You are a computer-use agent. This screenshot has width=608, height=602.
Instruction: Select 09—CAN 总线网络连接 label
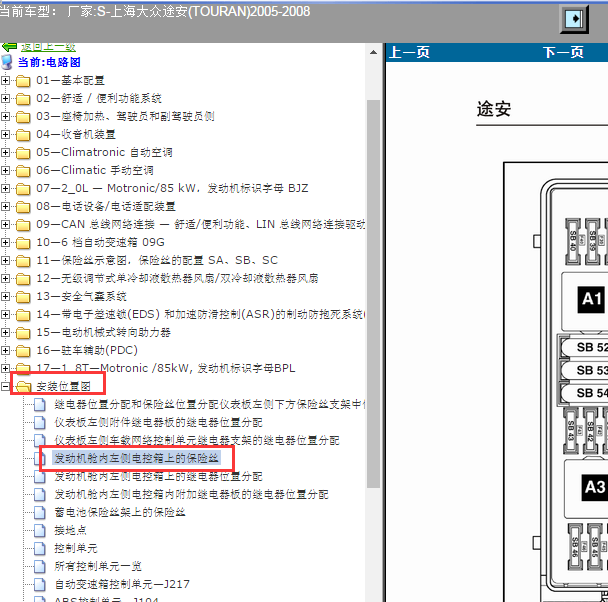[200, 224]
